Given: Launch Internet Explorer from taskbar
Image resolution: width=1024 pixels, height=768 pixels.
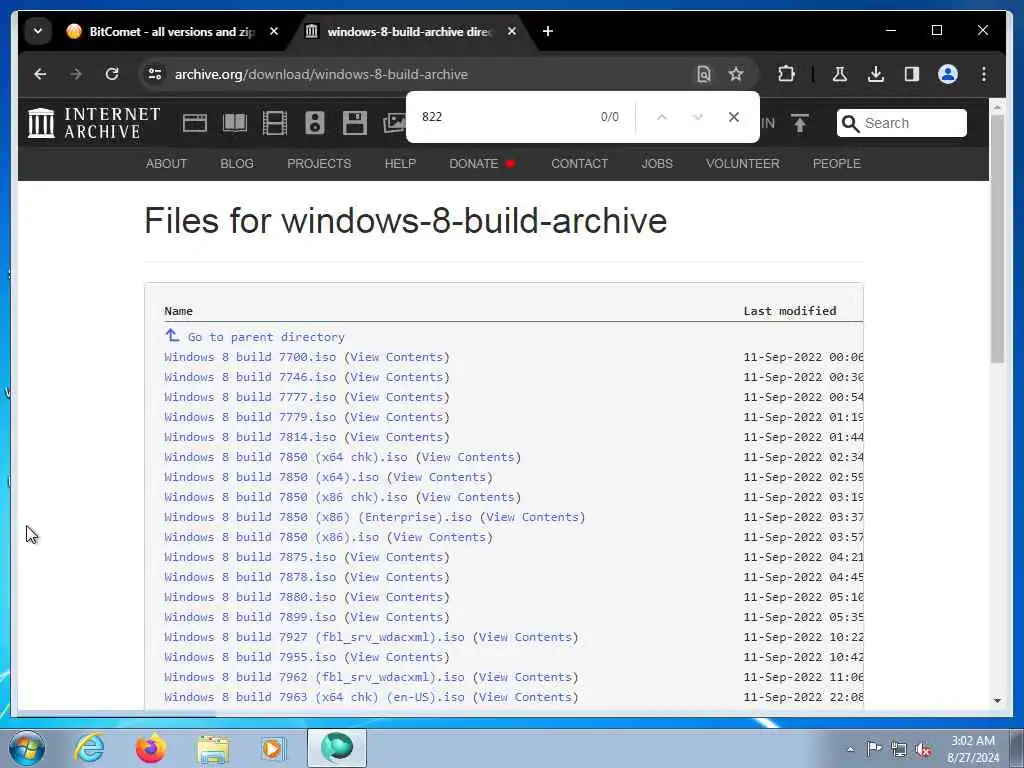Looking at the screenshot, I should (x=89, y=748).
